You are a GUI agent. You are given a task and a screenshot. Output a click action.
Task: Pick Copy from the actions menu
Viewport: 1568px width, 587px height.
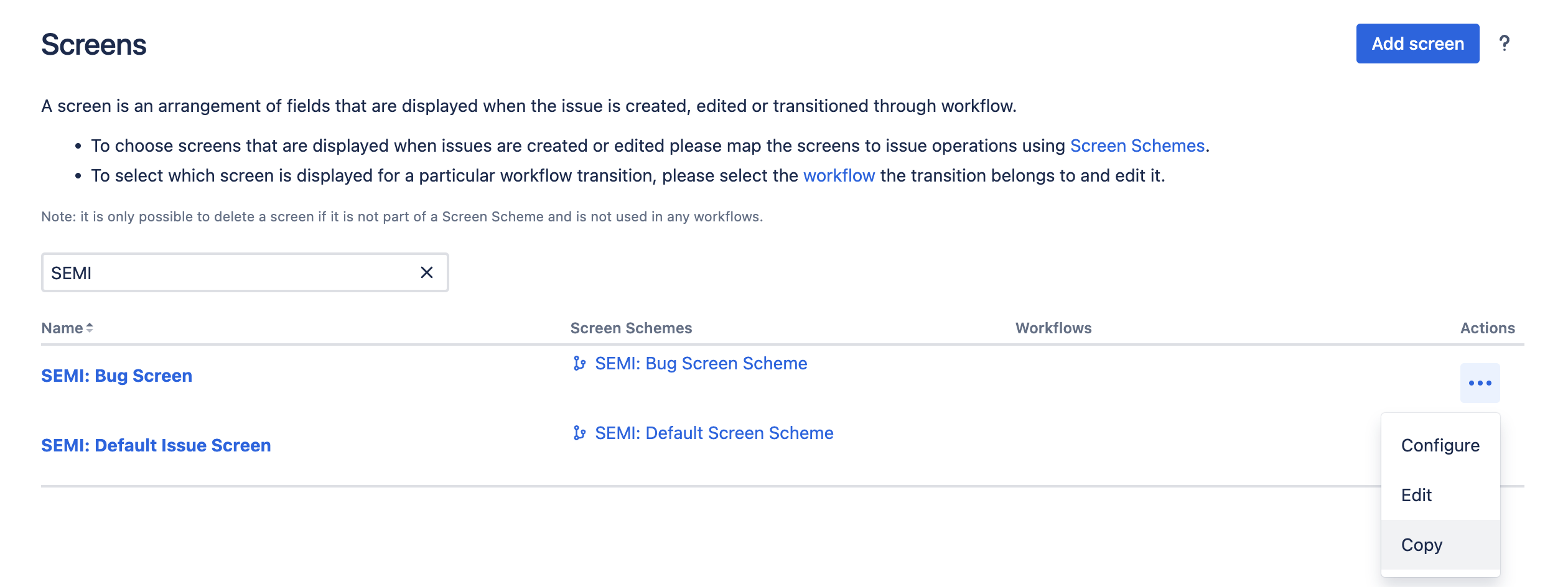[x=1421, y=545]
